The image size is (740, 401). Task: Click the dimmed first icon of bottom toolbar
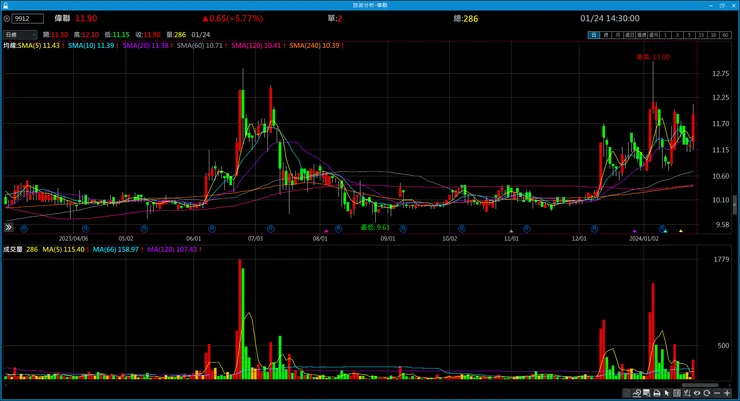pos(627,393)
